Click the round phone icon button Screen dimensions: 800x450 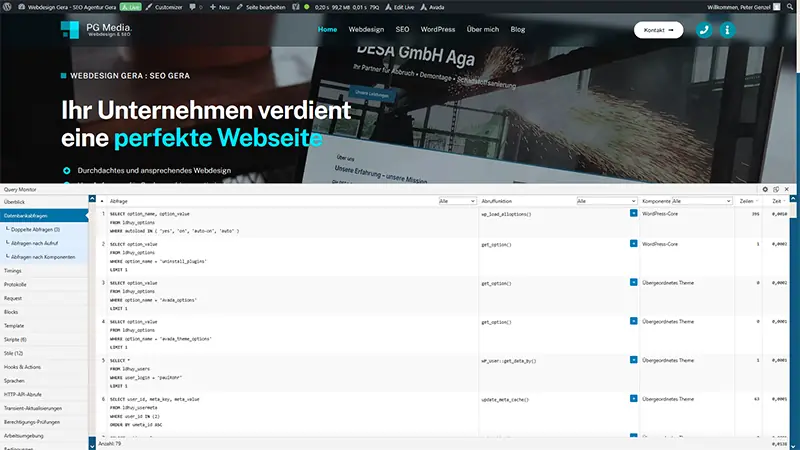click(704, 30)
